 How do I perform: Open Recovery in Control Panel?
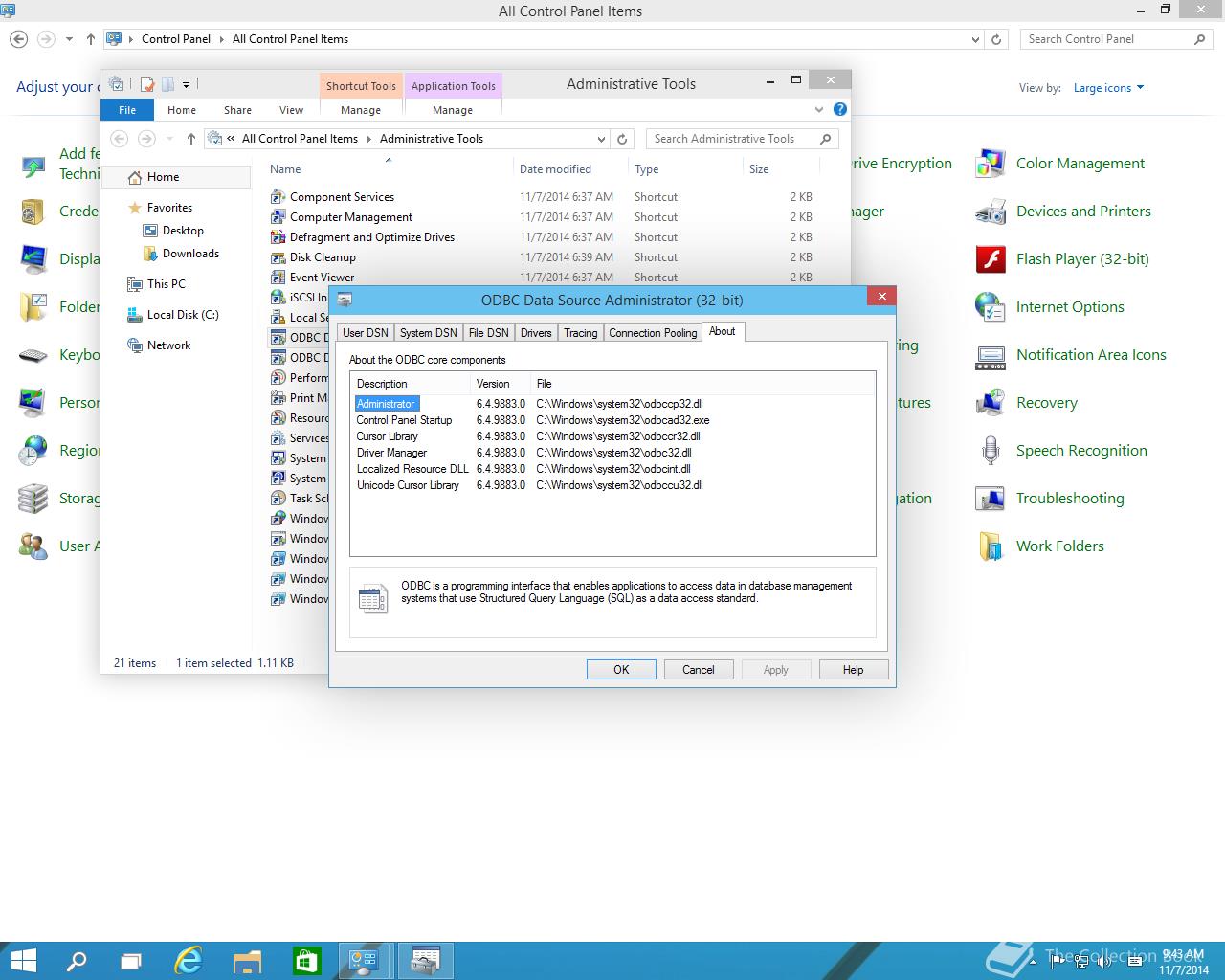pyautogui.click(x=1047, y=403)
